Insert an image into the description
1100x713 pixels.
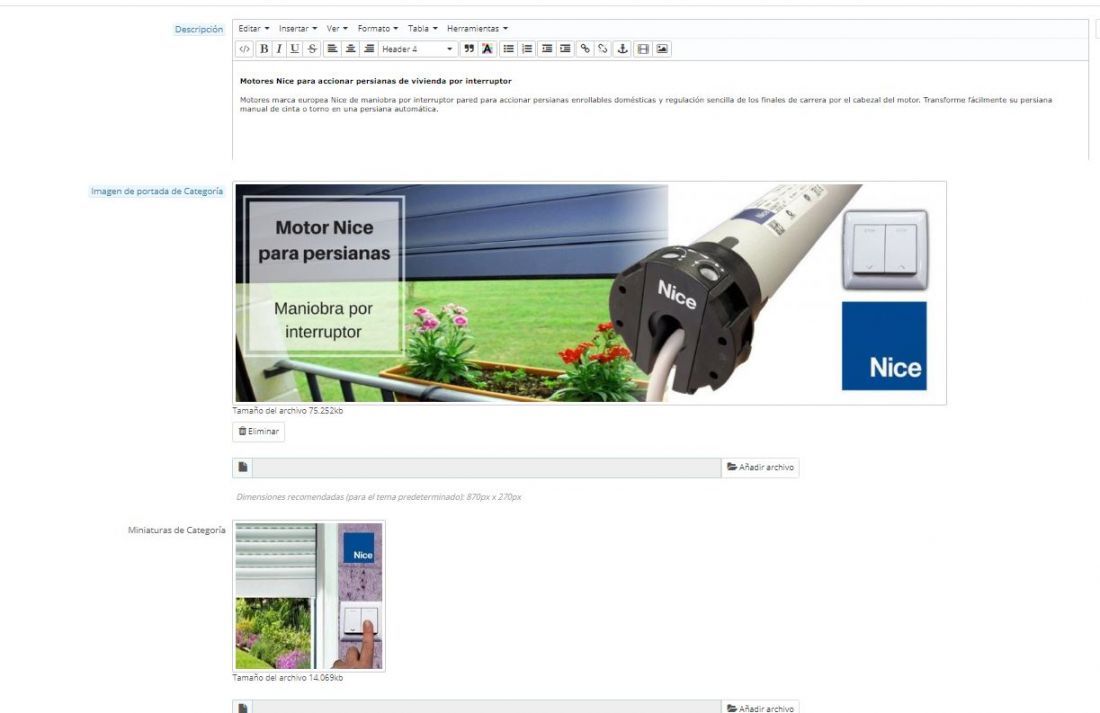coord(662,49)
